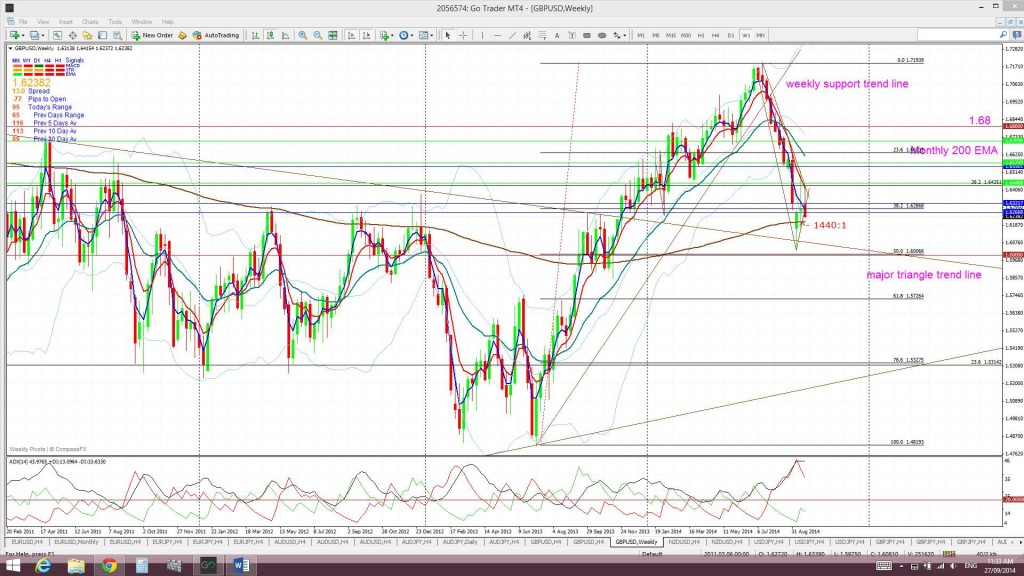This screenshot has height=576, width=1024.
Task: Open the Charts menu
Action: (x=90, y=22)
